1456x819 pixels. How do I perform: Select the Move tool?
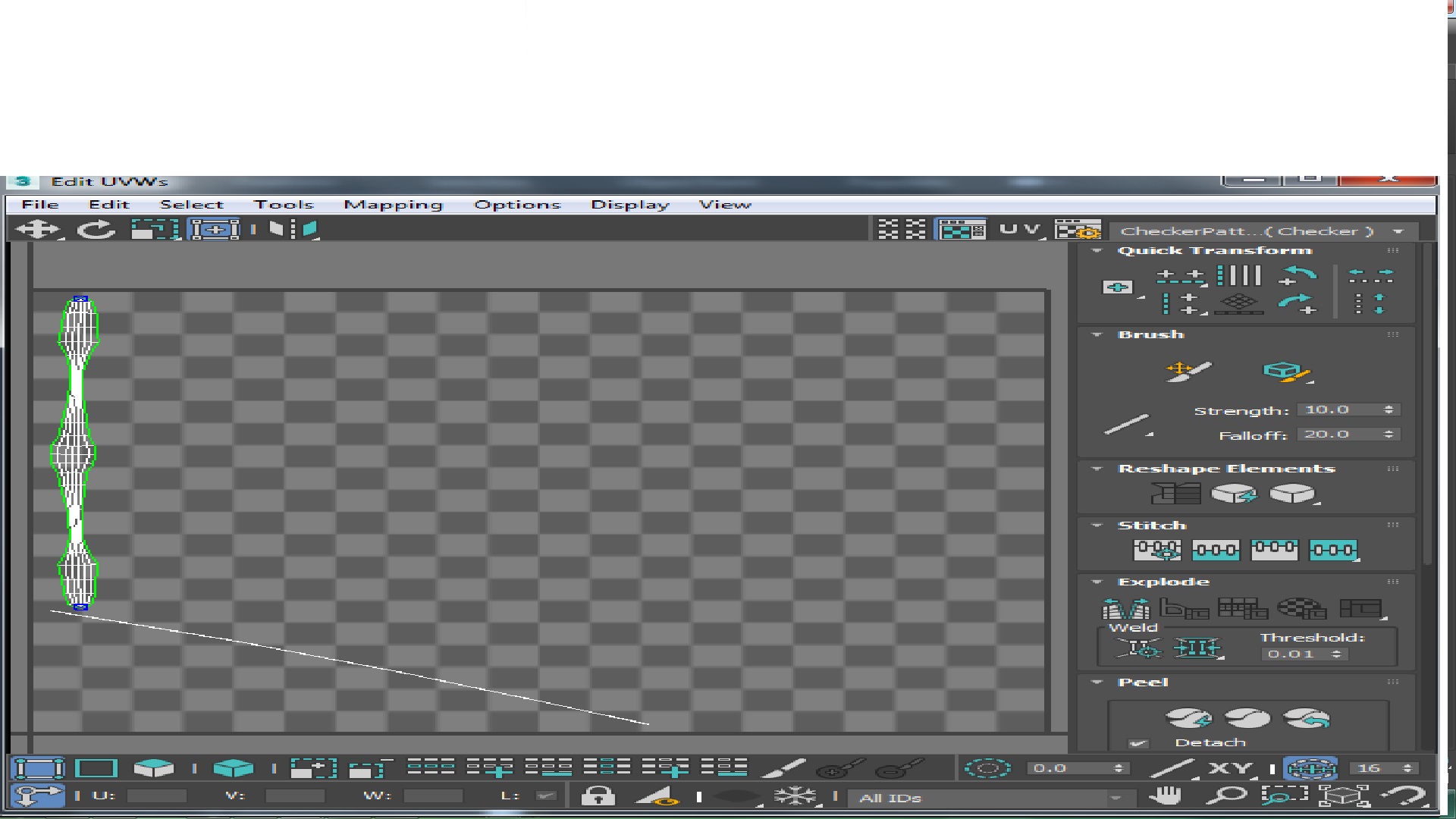tap(38, 229)
